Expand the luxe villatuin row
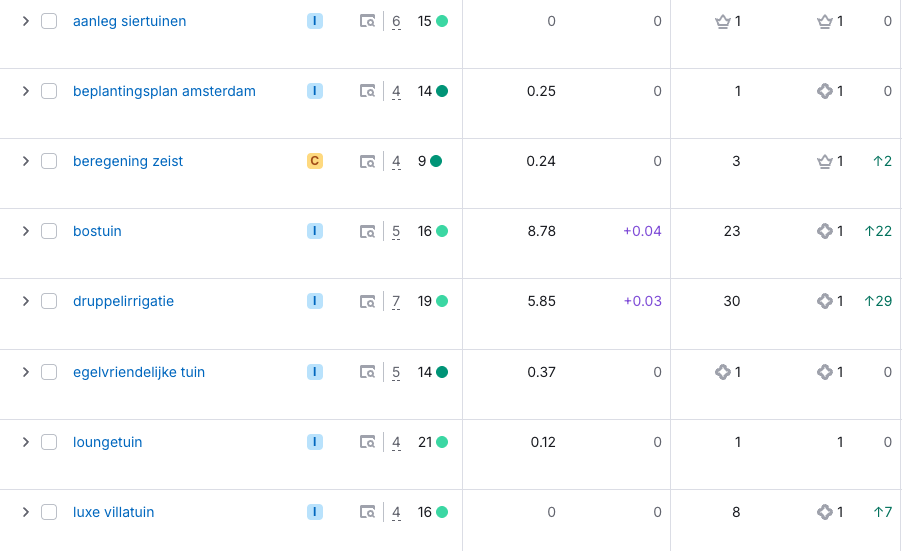 [26, 512]
